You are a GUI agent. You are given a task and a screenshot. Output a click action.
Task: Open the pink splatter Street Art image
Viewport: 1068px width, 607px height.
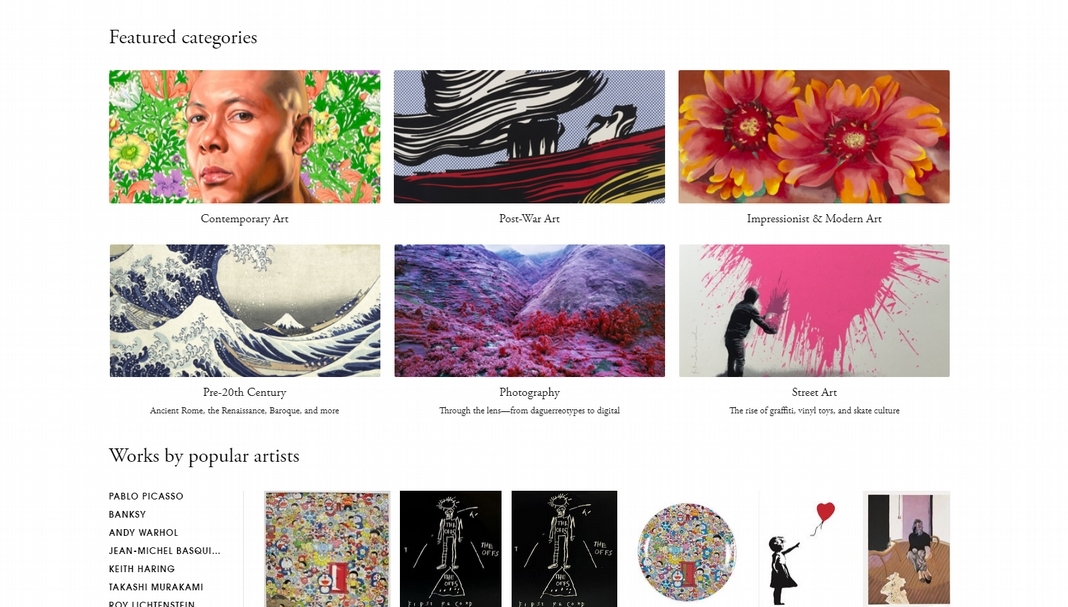pyautogui.click(x=814, y=311)
